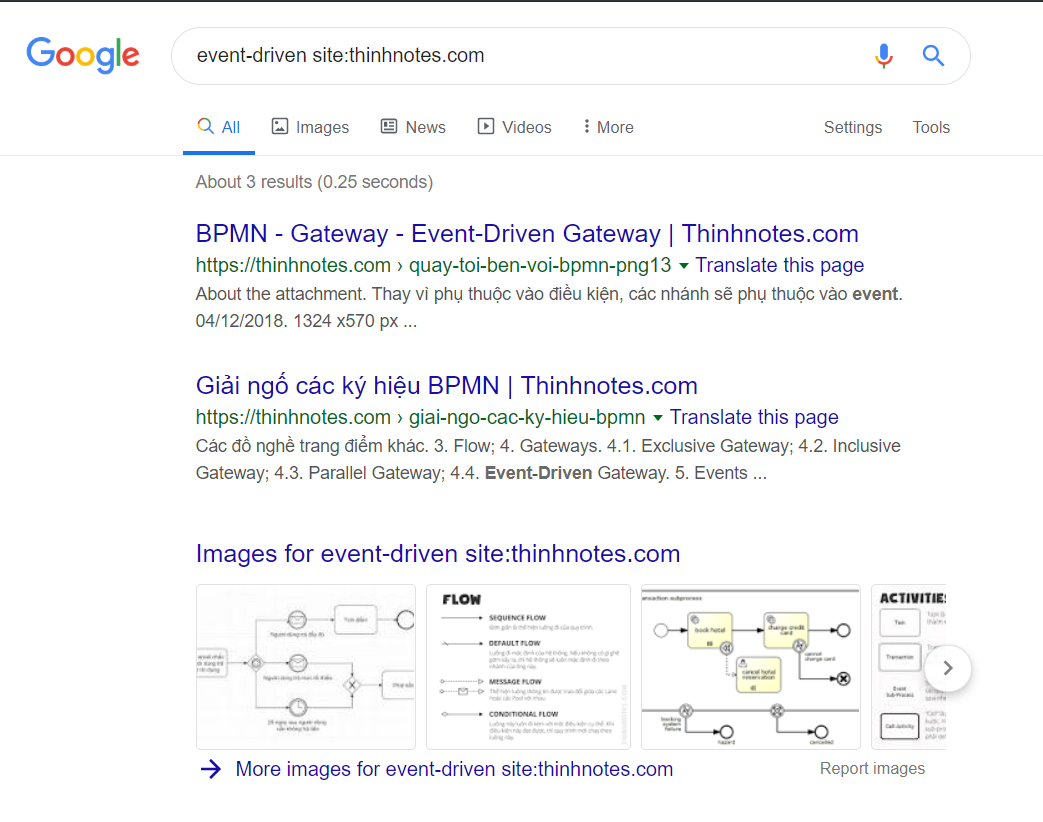Click the next arrow on image carousel
1043x822 pixels.
point(948,668)
